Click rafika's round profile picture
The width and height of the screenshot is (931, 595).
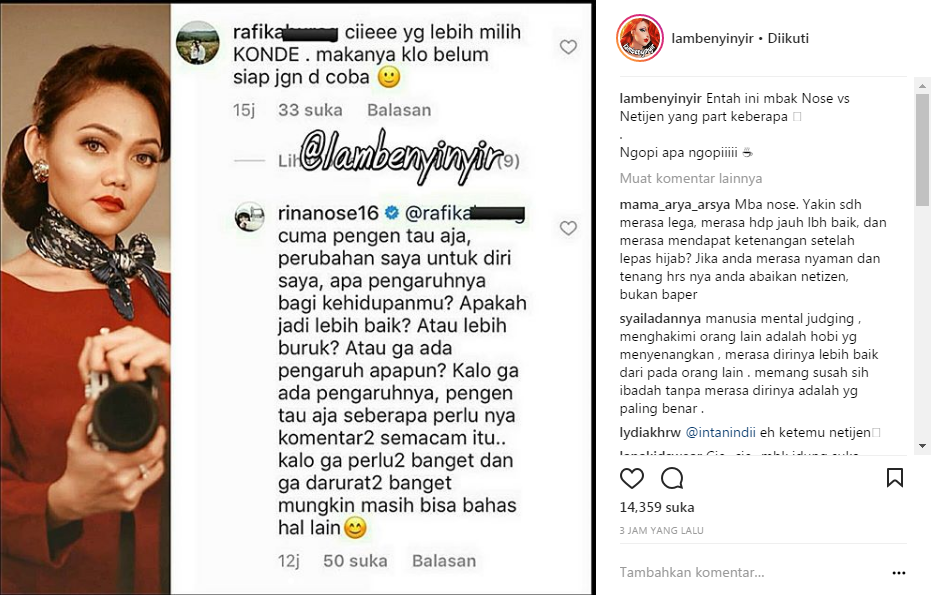point(198,43)
